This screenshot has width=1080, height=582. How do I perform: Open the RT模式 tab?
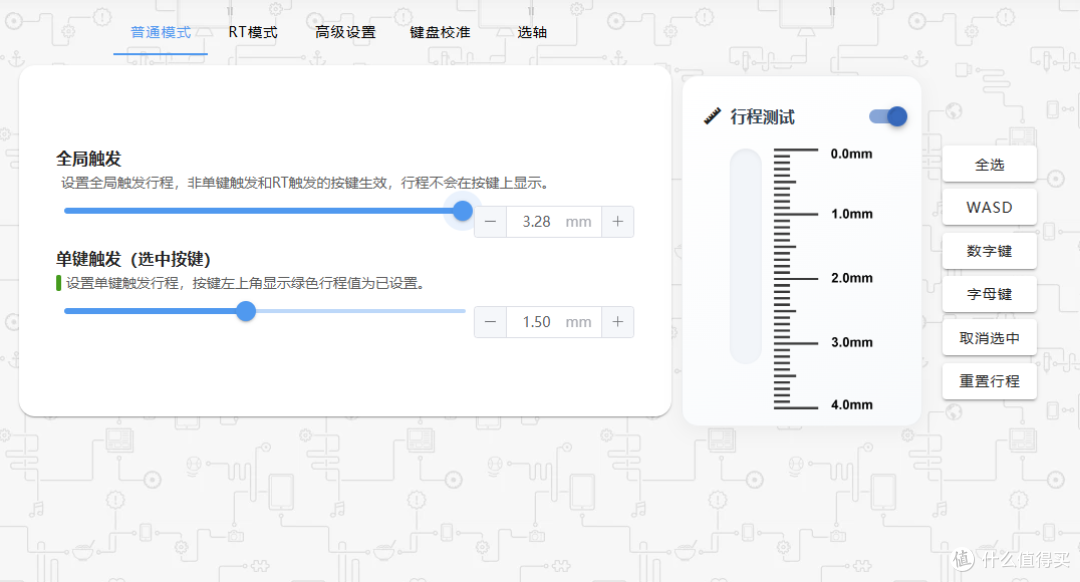(x=253, y=32)
